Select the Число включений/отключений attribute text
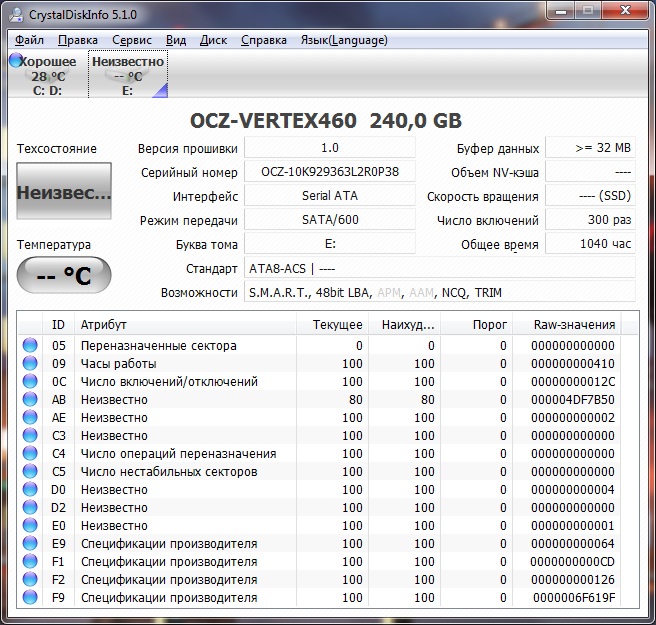 [x=169, y=382]
